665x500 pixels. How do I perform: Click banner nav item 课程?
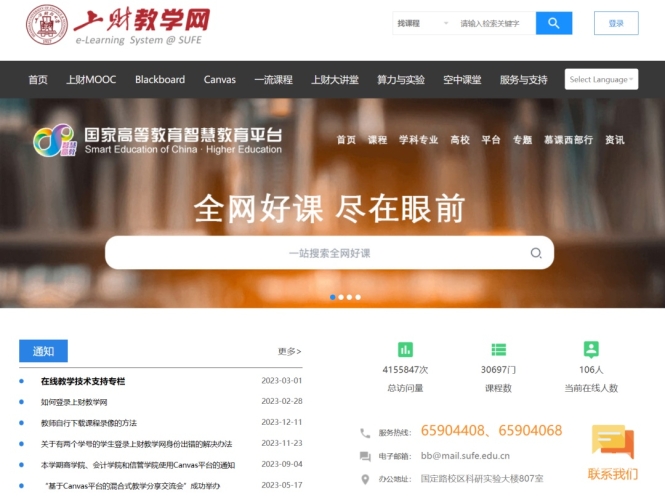[377, 140]
